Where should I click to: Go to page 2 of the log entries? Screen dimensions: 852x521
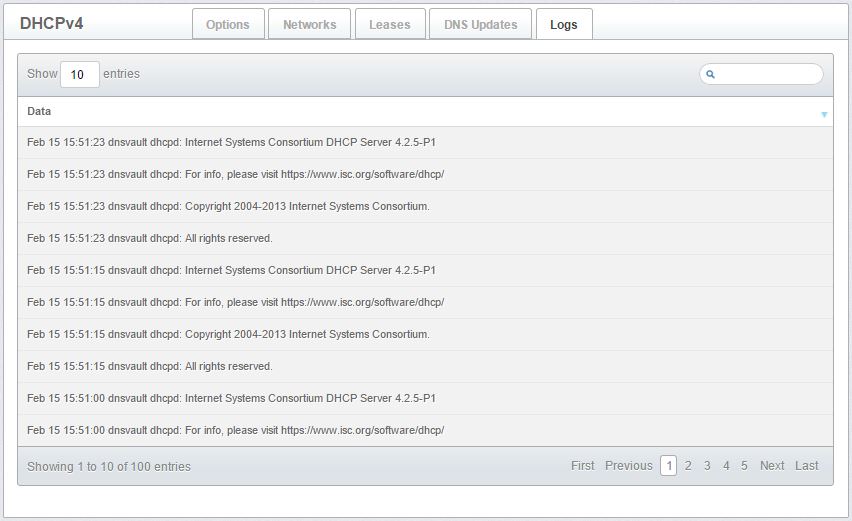click(688, 466)
